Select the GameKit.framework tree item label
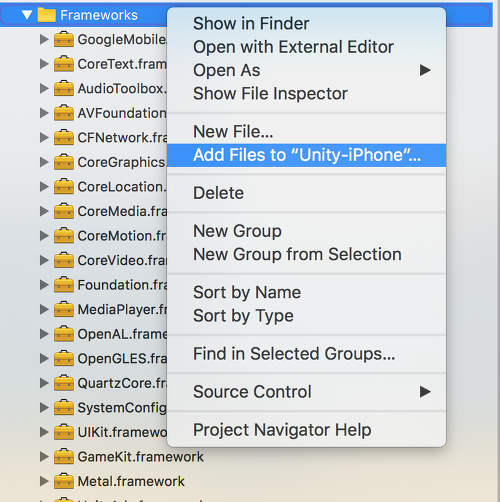Viewport: 500px width, 502px height. 140,457
